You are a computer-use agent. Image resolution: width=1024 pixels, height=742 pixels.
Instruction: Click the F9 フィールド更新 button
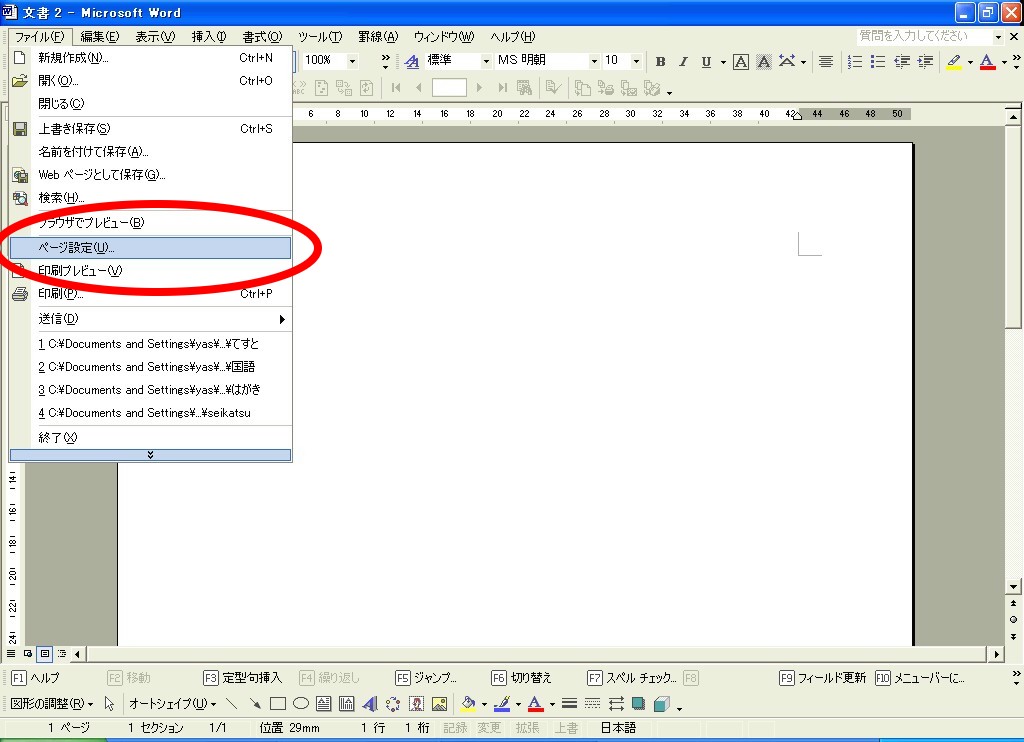[x=822, y=678]
